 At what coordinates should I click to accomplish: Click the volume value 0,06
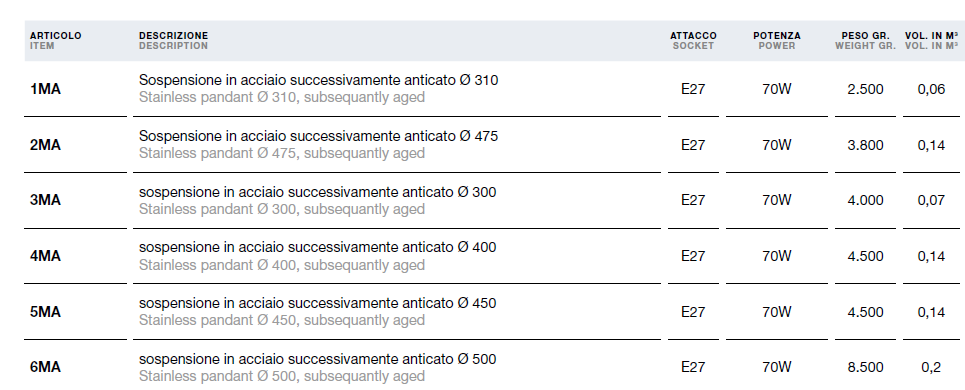click(931, 89)
